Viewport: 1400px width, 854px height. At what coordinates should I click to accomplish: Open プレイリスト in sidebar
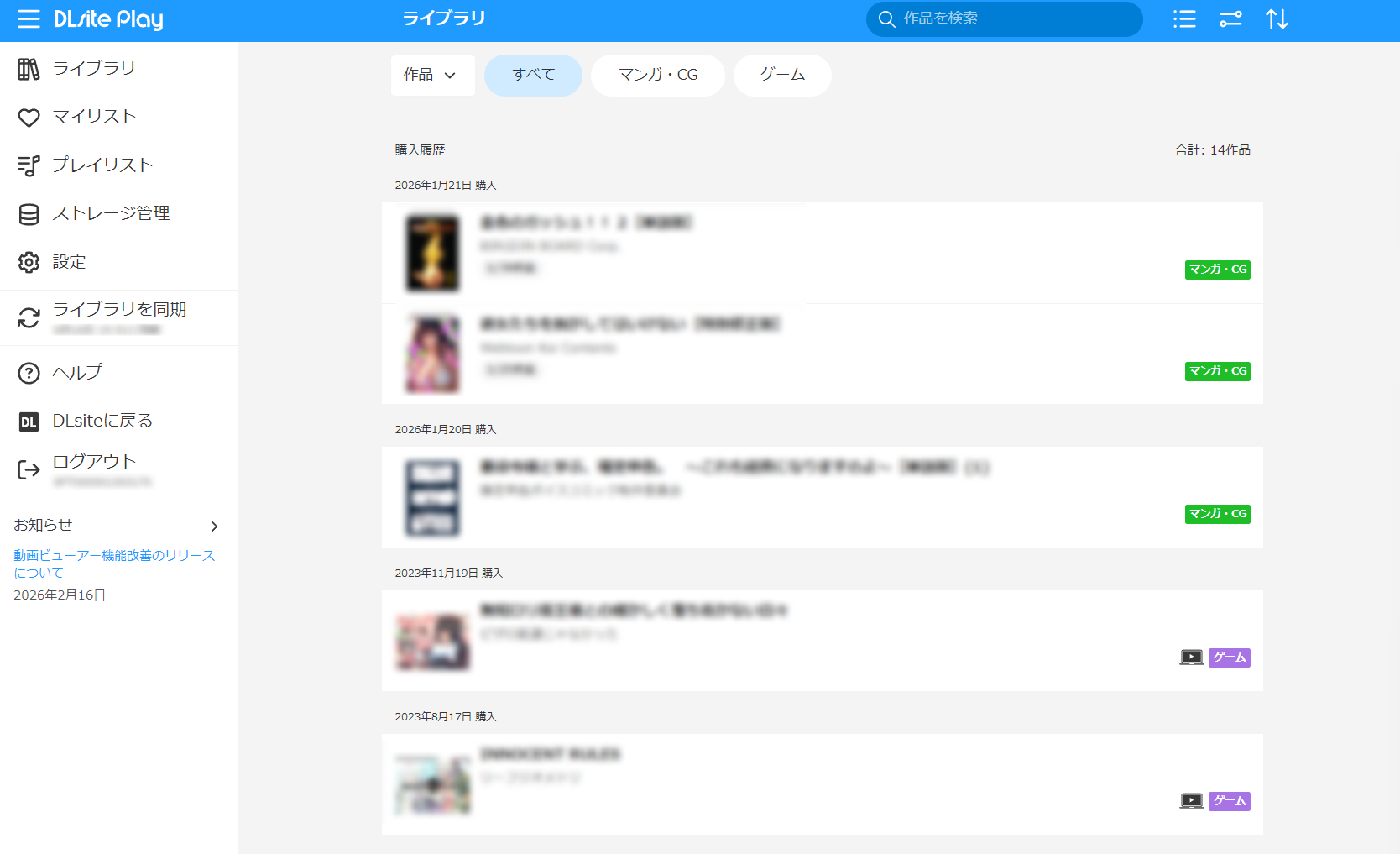[x=102, y=165]
